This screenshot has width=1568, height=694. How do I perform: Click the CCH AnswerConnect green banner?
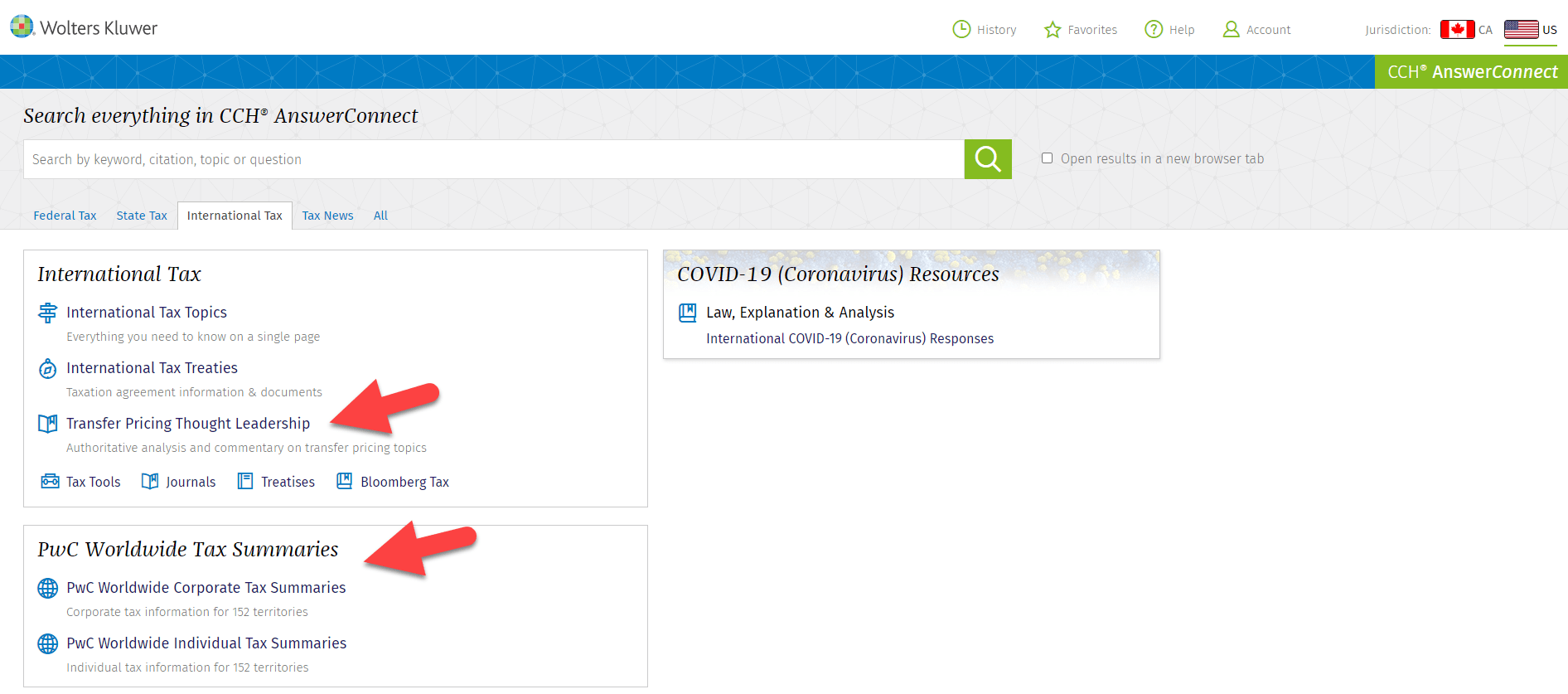tap(1471, 72)
